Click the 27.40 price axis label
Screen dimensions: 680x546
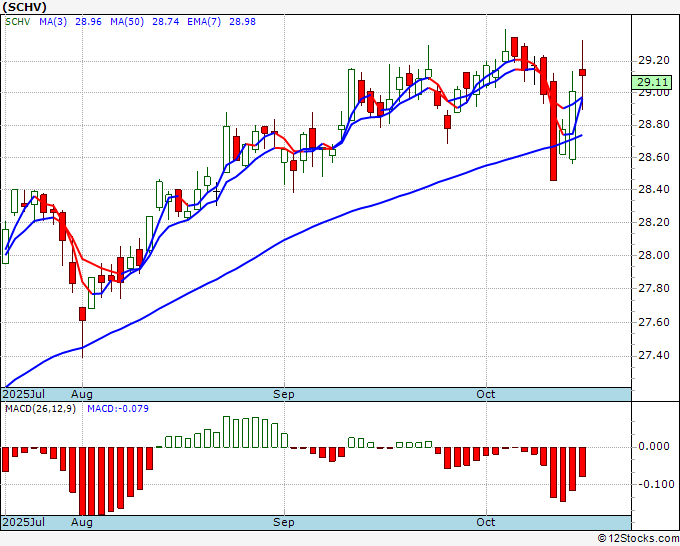click(x=654, y=356)
